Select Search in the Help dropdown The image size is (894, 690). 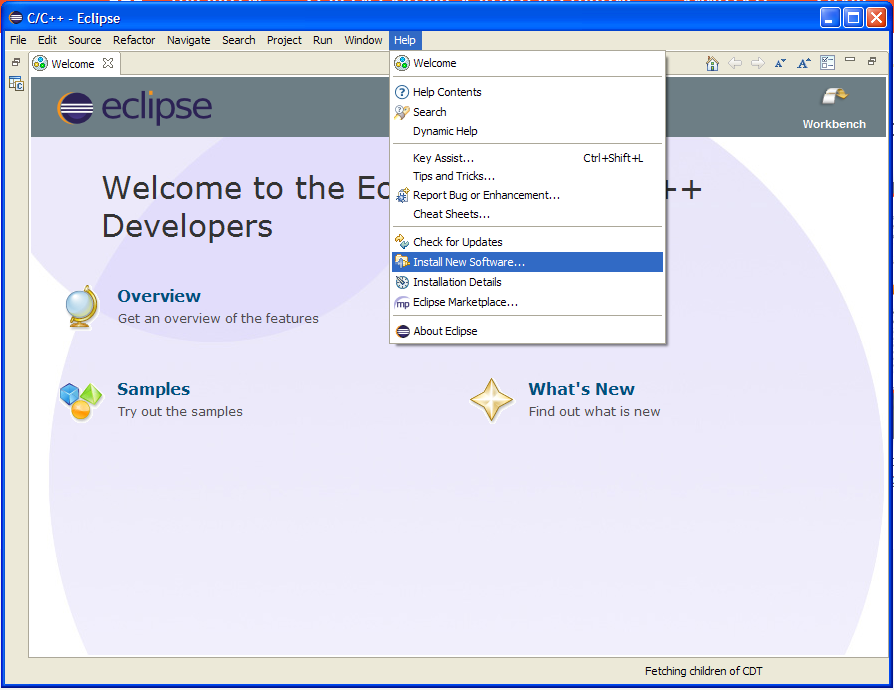coord(527,112)
